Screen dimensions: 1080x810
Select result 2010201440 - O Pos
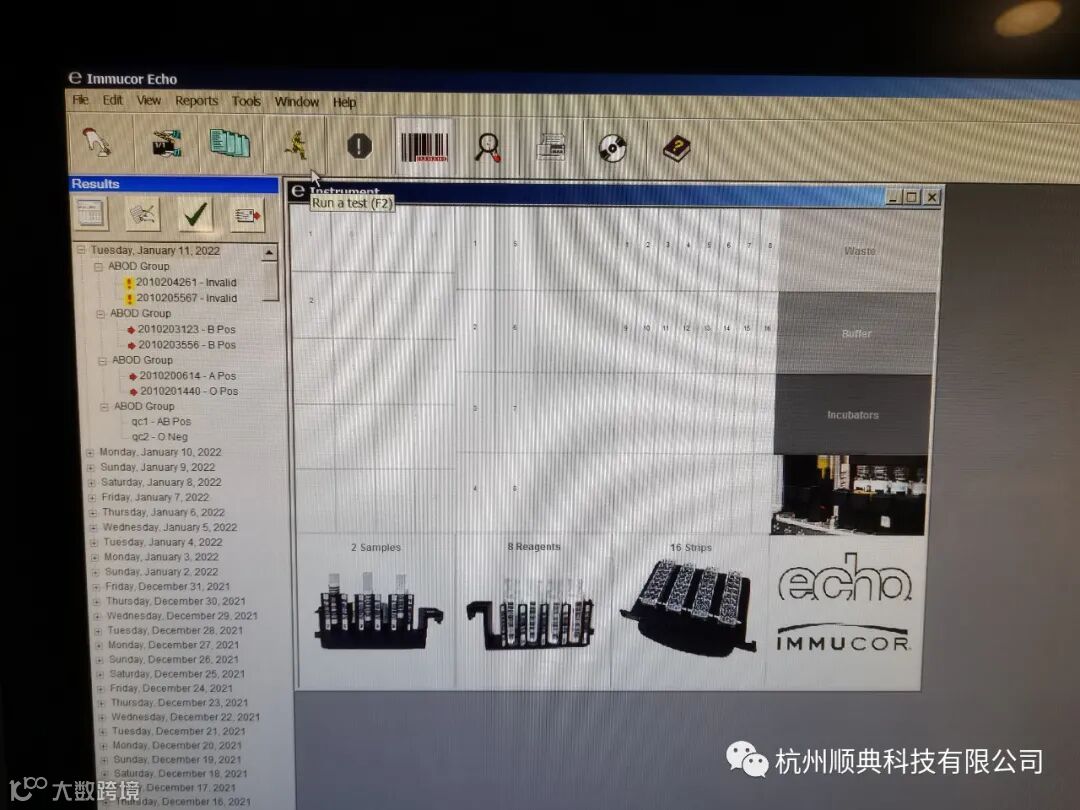point(189,391)
